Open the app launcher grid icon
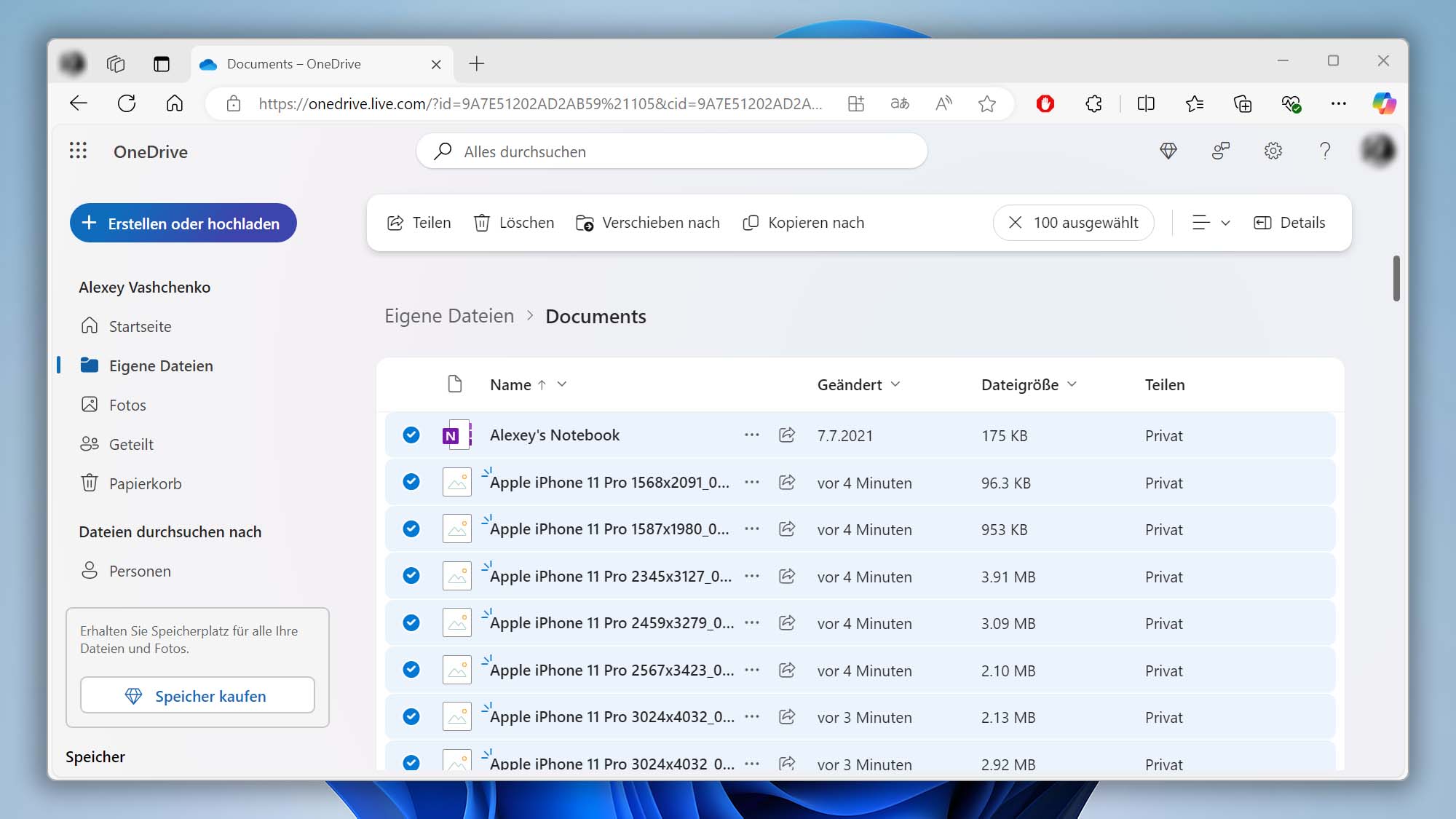Image resolution: width=1456 pixels, height=819 pixels. coord(78,151)
